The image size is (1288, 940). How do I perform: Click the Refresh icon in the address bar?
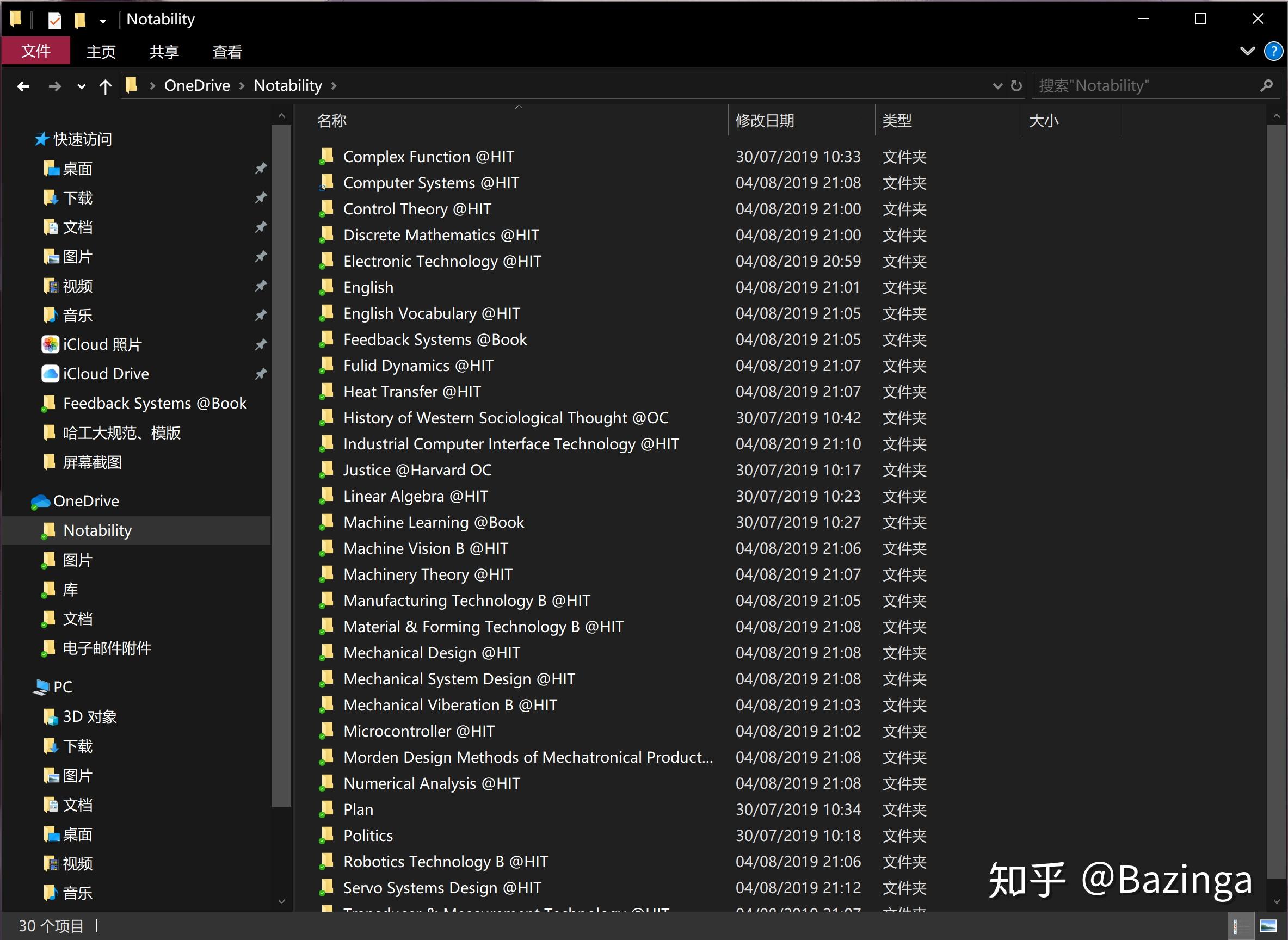(x=1016, y=86)
